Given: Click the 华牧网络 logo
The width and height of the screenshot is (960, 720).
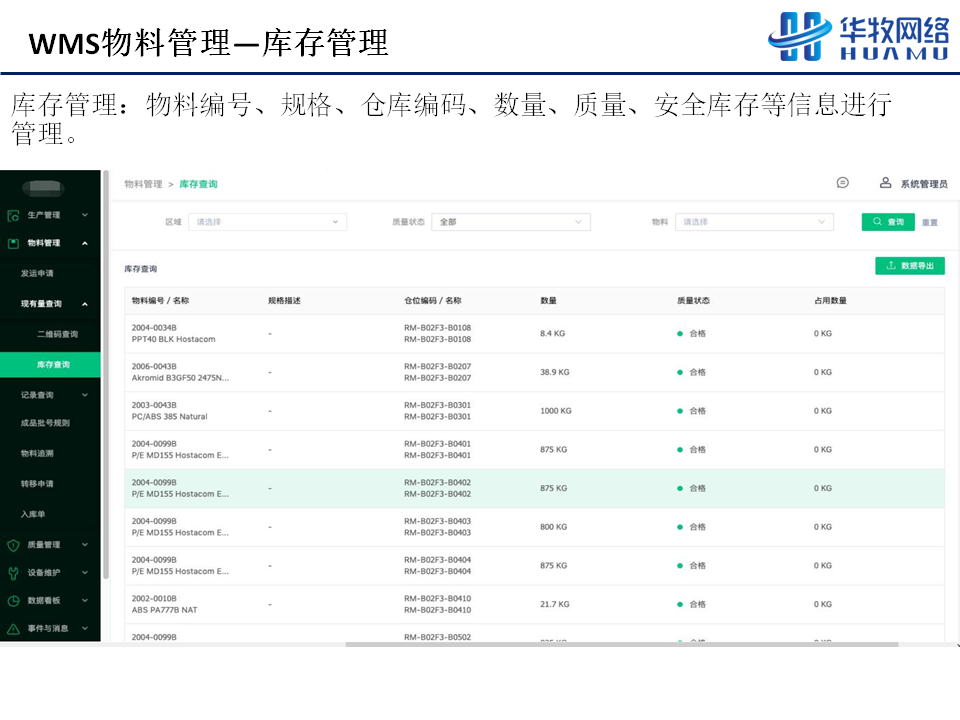Looking at the screenshot, I should [859, 36].
